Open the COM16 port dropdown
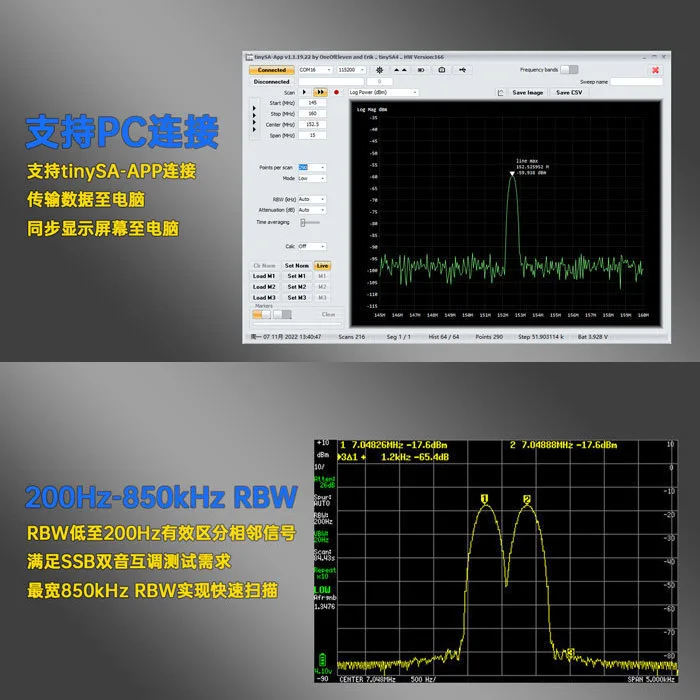This screenshot has width=700, height=700. pos(315,70)
